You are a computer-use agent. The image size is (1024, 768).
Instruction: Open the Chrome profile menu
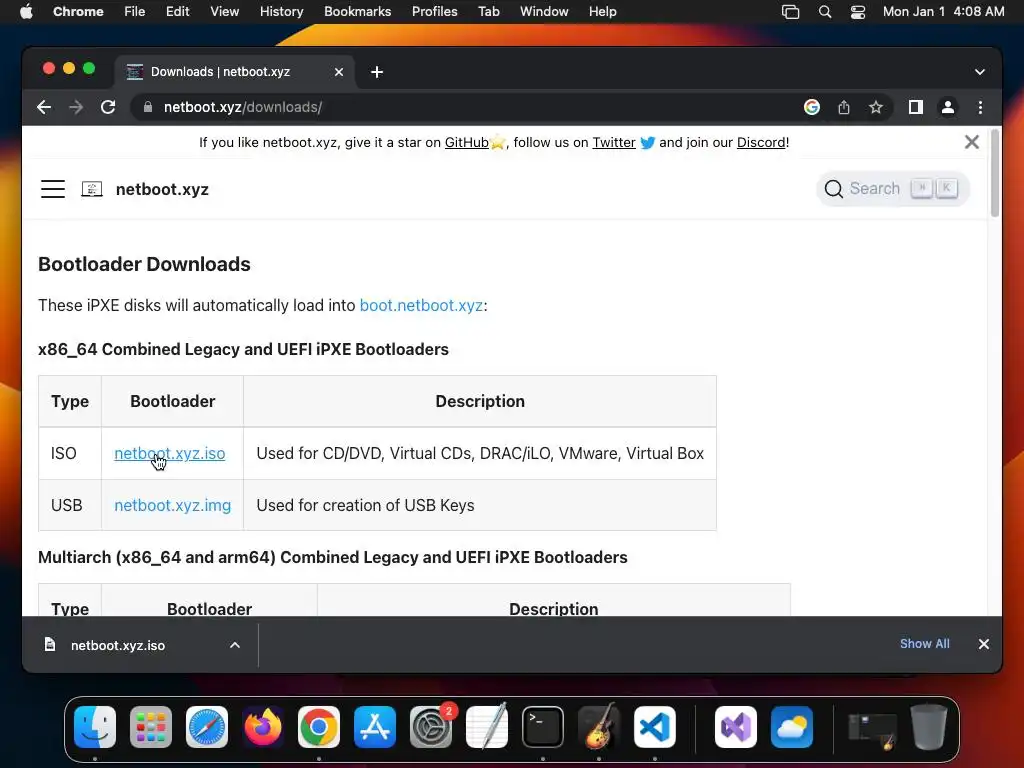click(948, 107)
